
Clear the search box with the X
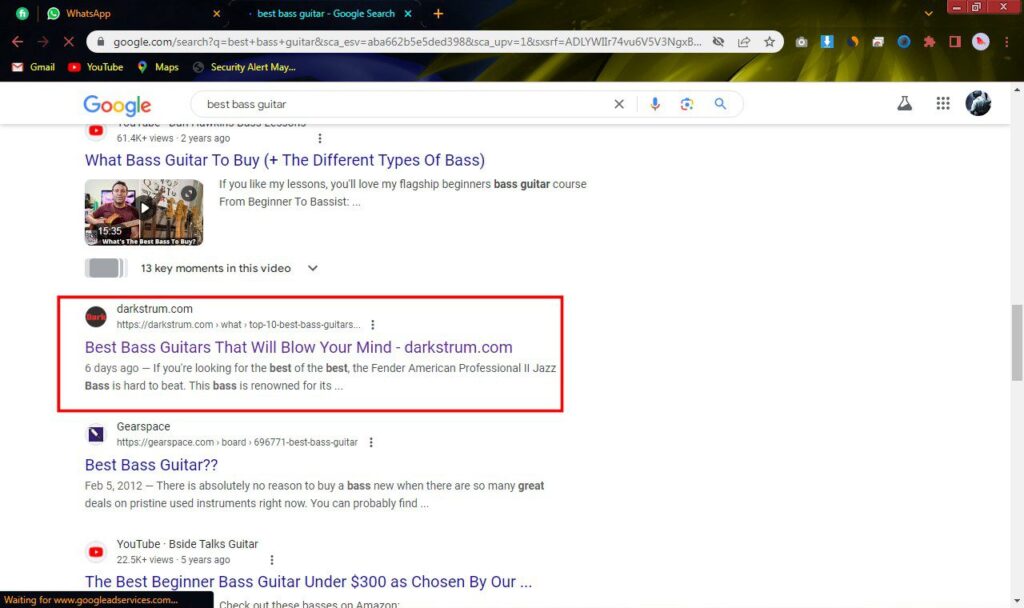tap(619, 104)
